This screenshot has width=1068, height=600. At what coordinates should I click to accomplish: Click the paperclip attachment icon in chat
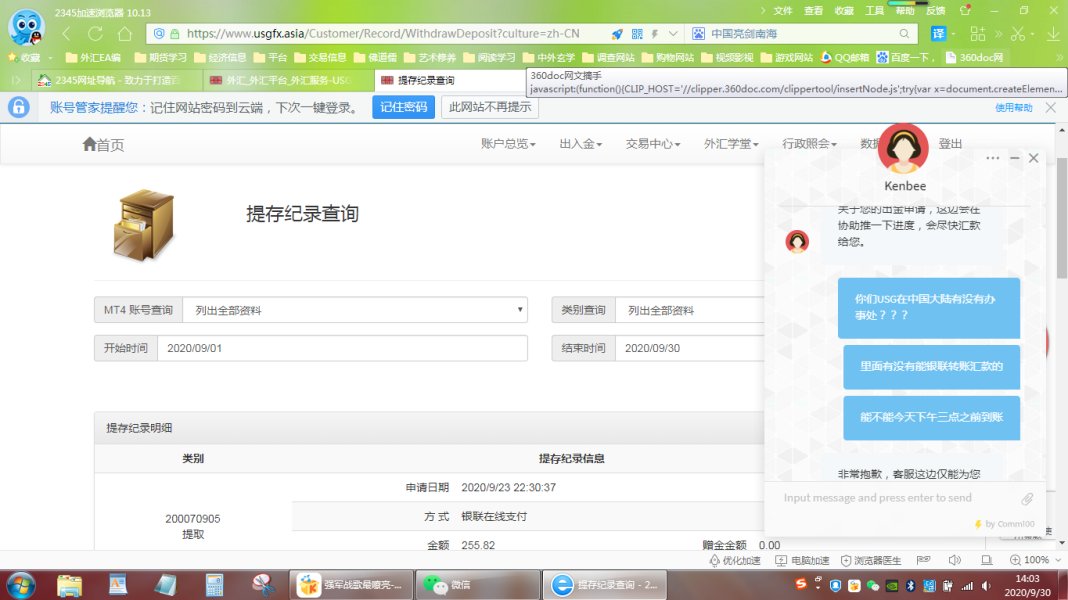(x=1026, y=498)
